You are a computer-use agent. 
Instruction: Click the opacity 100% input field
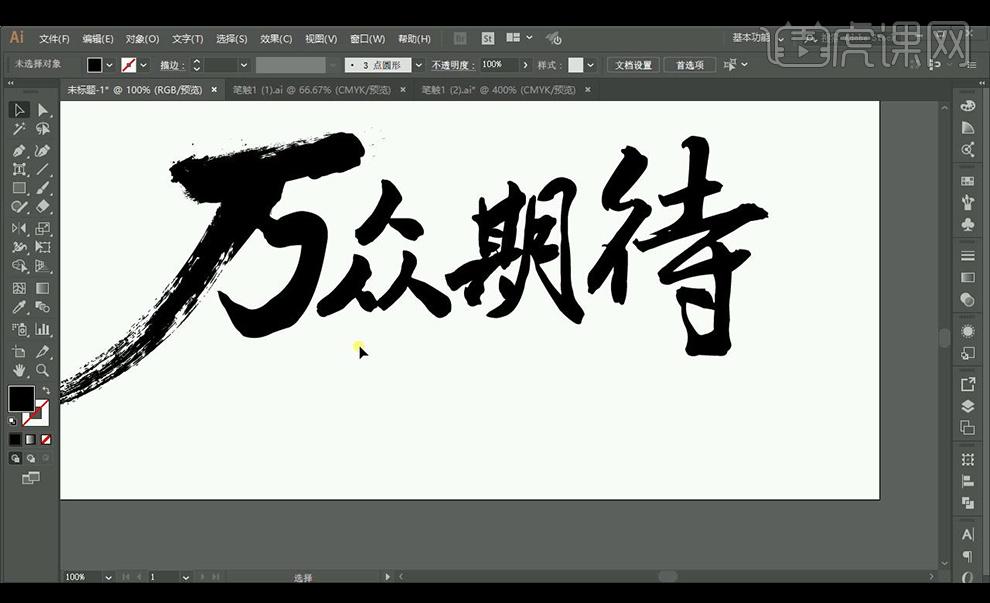pyautogui.click(x=499, y=65)
